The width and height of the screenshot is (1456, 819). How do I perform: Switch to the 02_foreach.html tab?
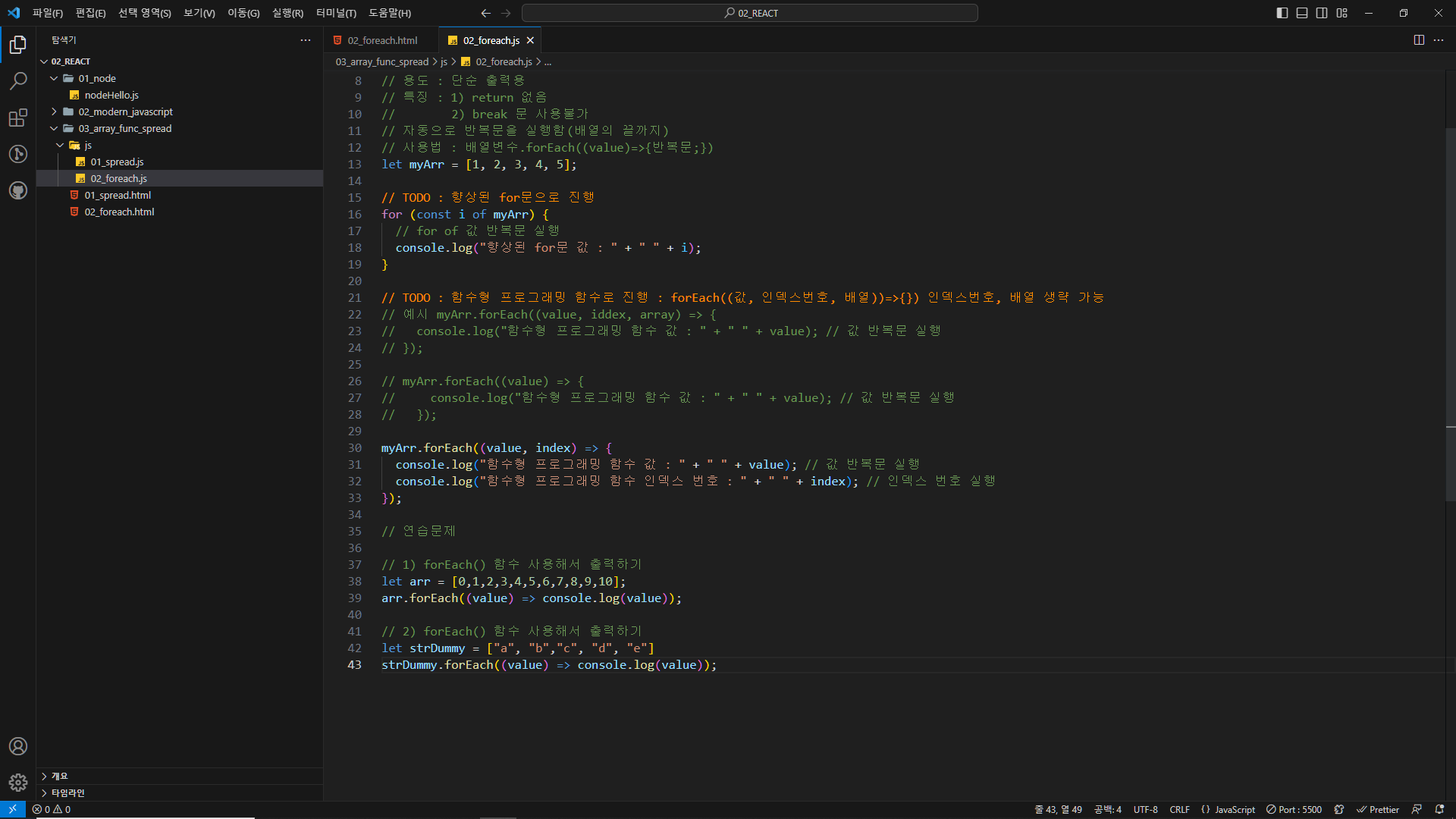click(x=381, y=40)
